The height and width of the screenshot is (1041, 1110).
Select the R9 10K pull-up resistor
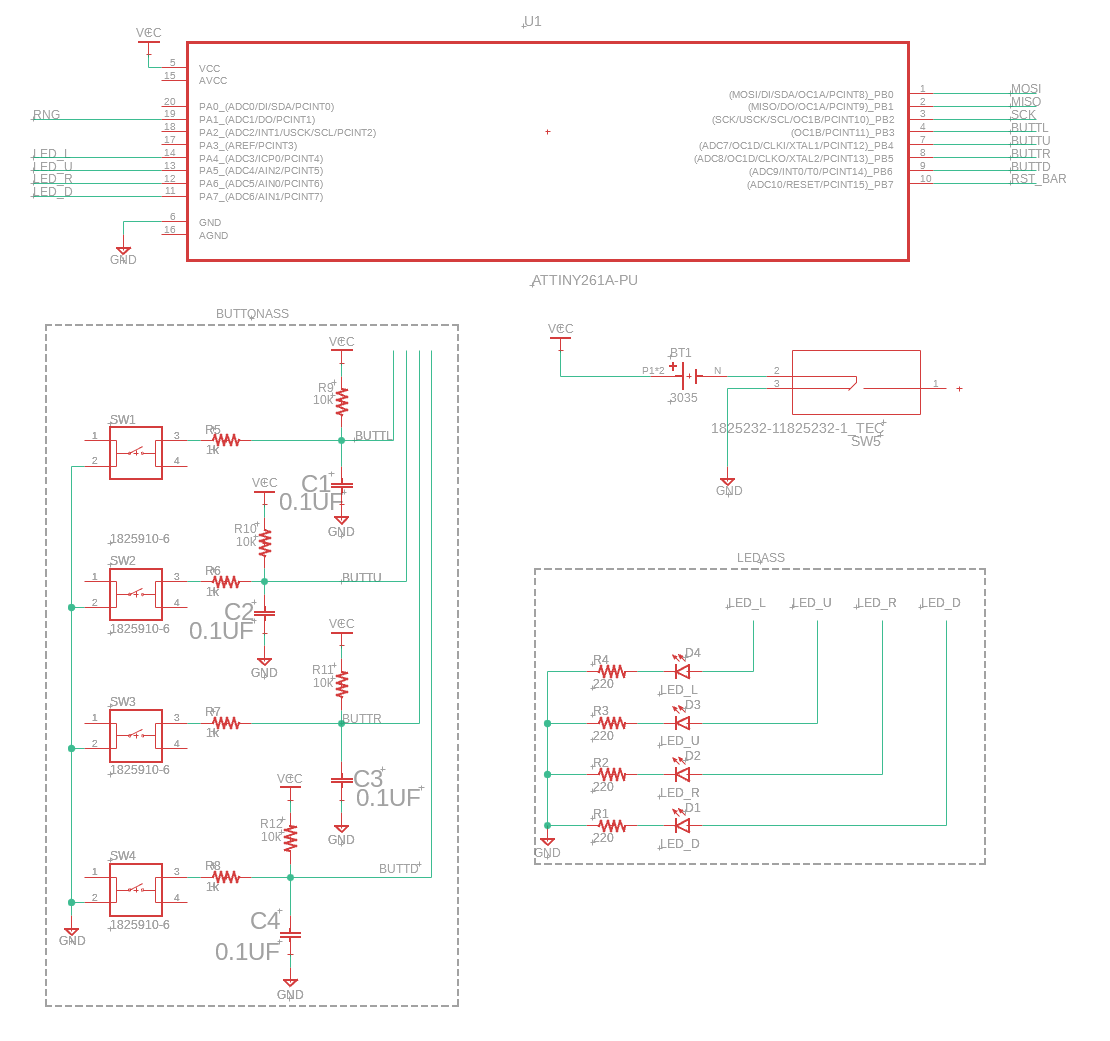[x=342, y=401]
